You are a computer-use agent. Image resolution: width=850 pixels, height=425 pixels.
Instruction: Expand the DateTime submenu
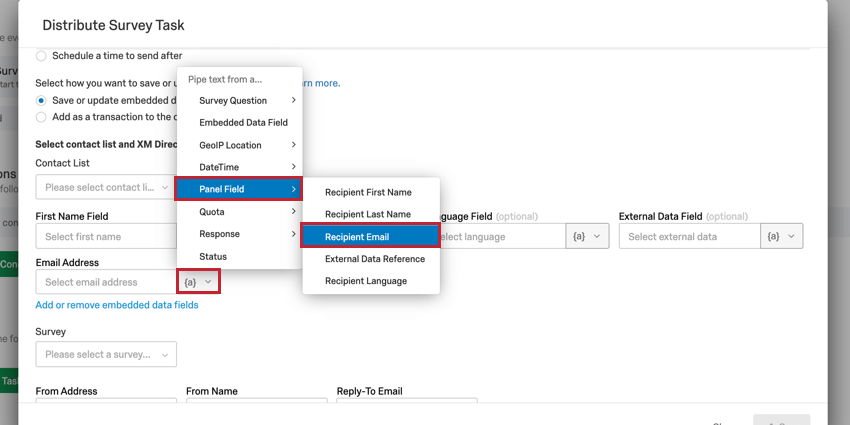240,166
